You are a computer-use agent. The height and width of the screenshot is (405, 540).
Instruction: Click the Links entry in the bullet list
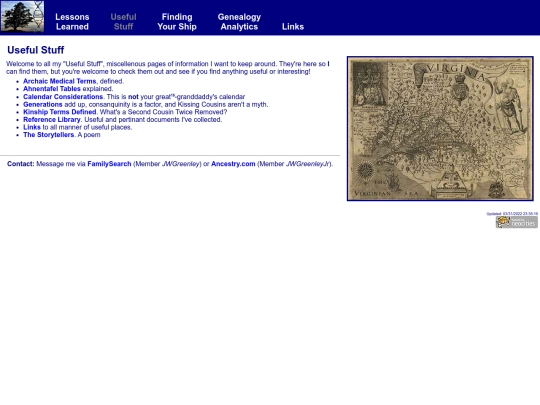[32, 127]
